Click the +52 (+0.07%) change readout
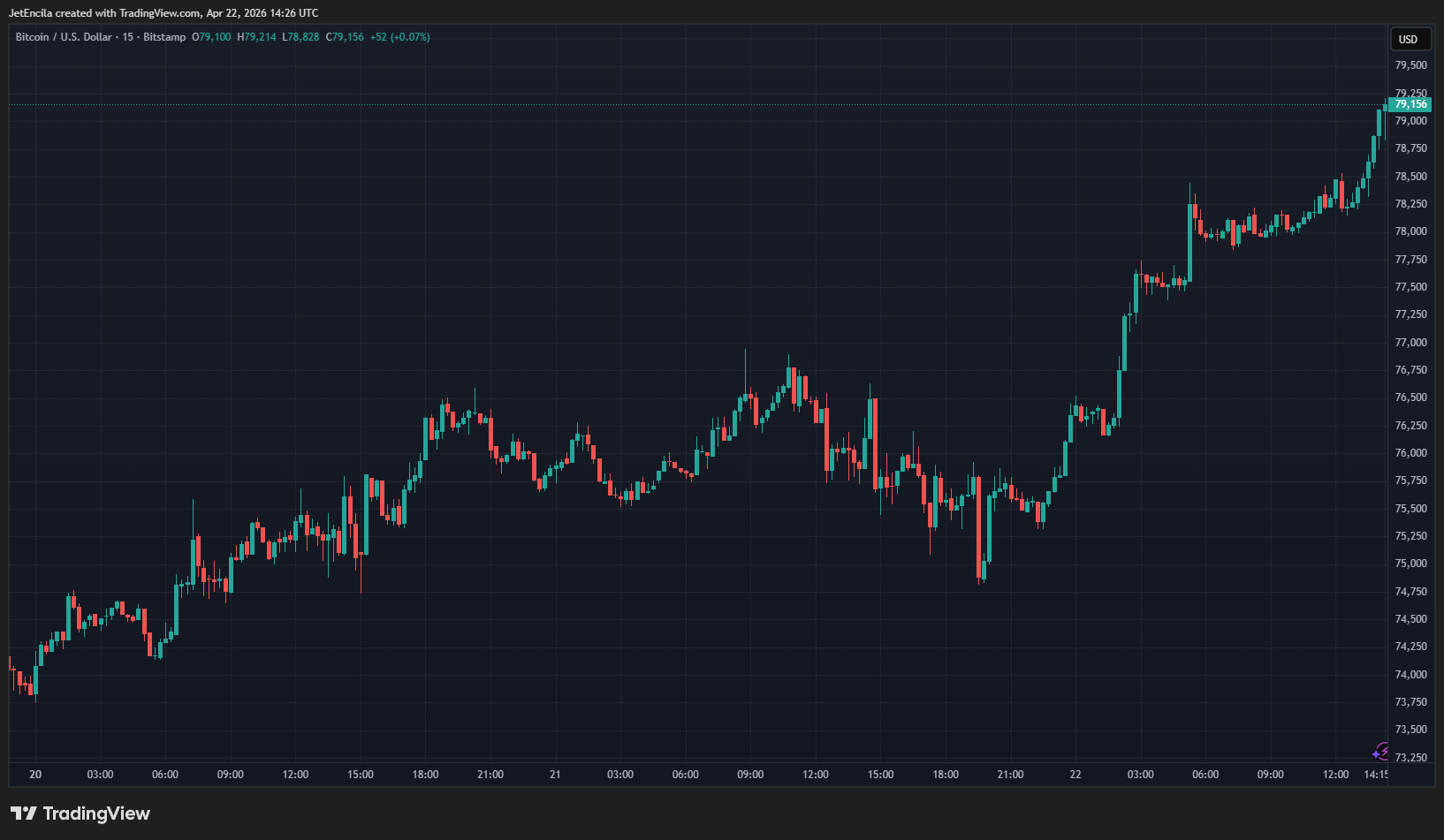Viewport: 1444px width, 840px height. 399,37
